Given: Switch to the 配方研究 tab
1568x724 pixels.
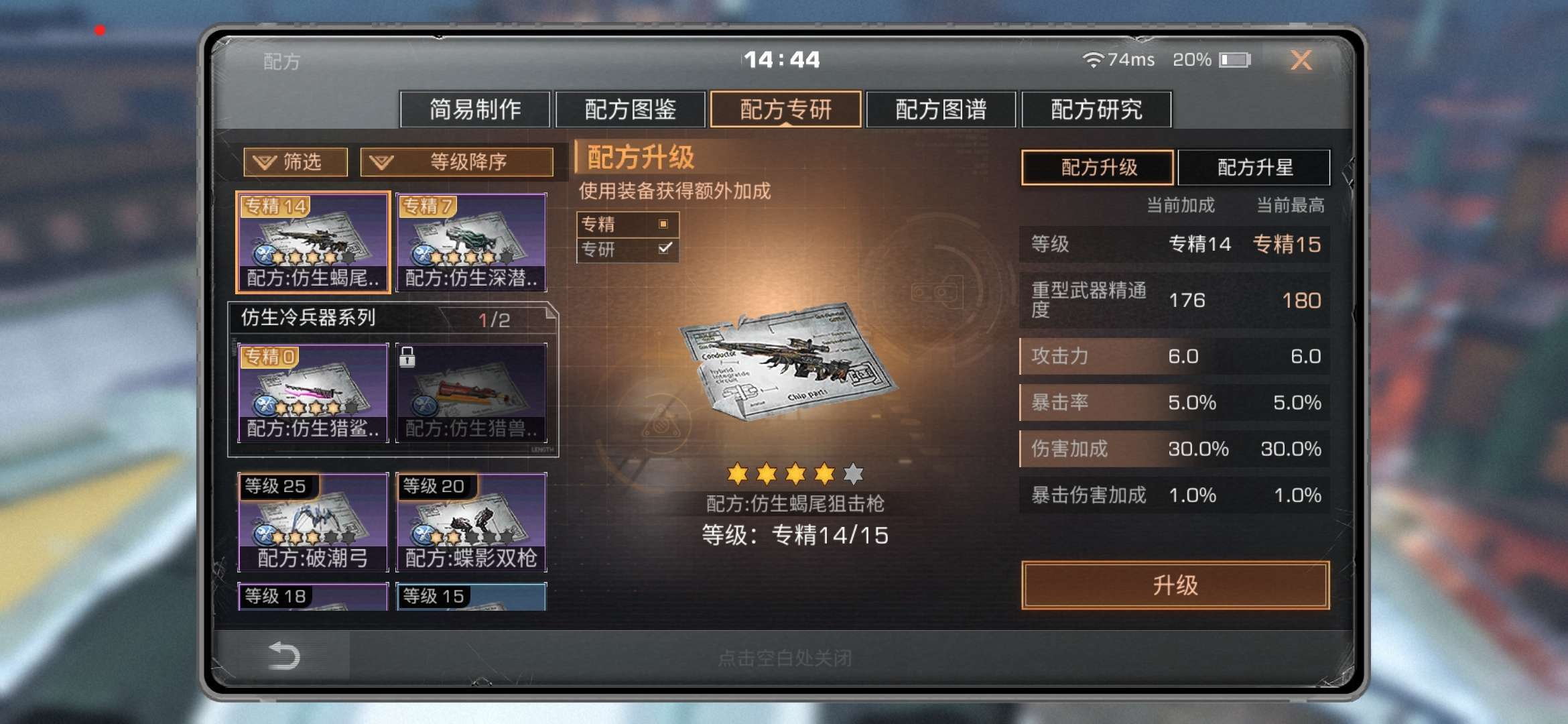Looking at the screenshot, I should point(1096,109).
